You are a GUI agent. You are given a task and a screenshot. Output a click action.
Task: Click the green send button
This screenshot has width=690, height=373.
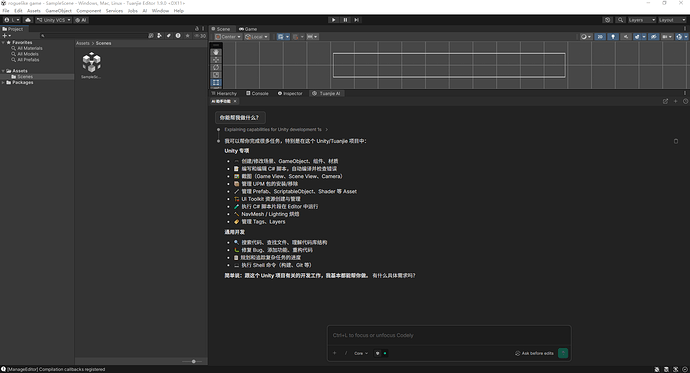point(563,353)
